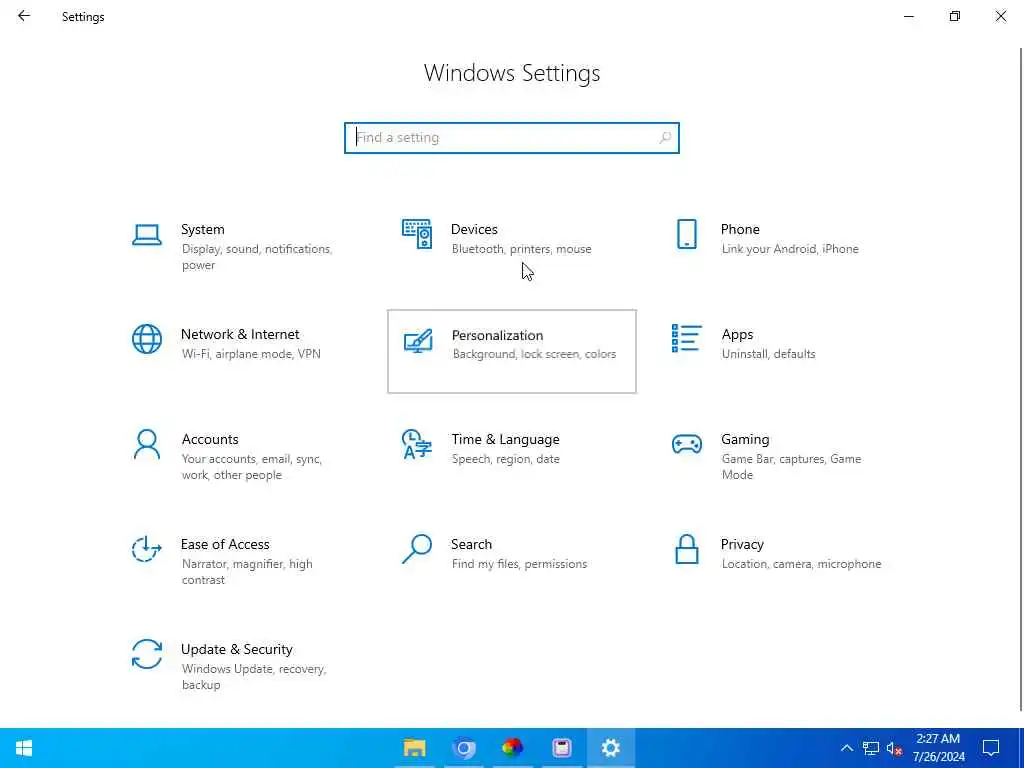The image size is (1024, 768).
Task: Select the Phone icon
Action: coord(686,234)
